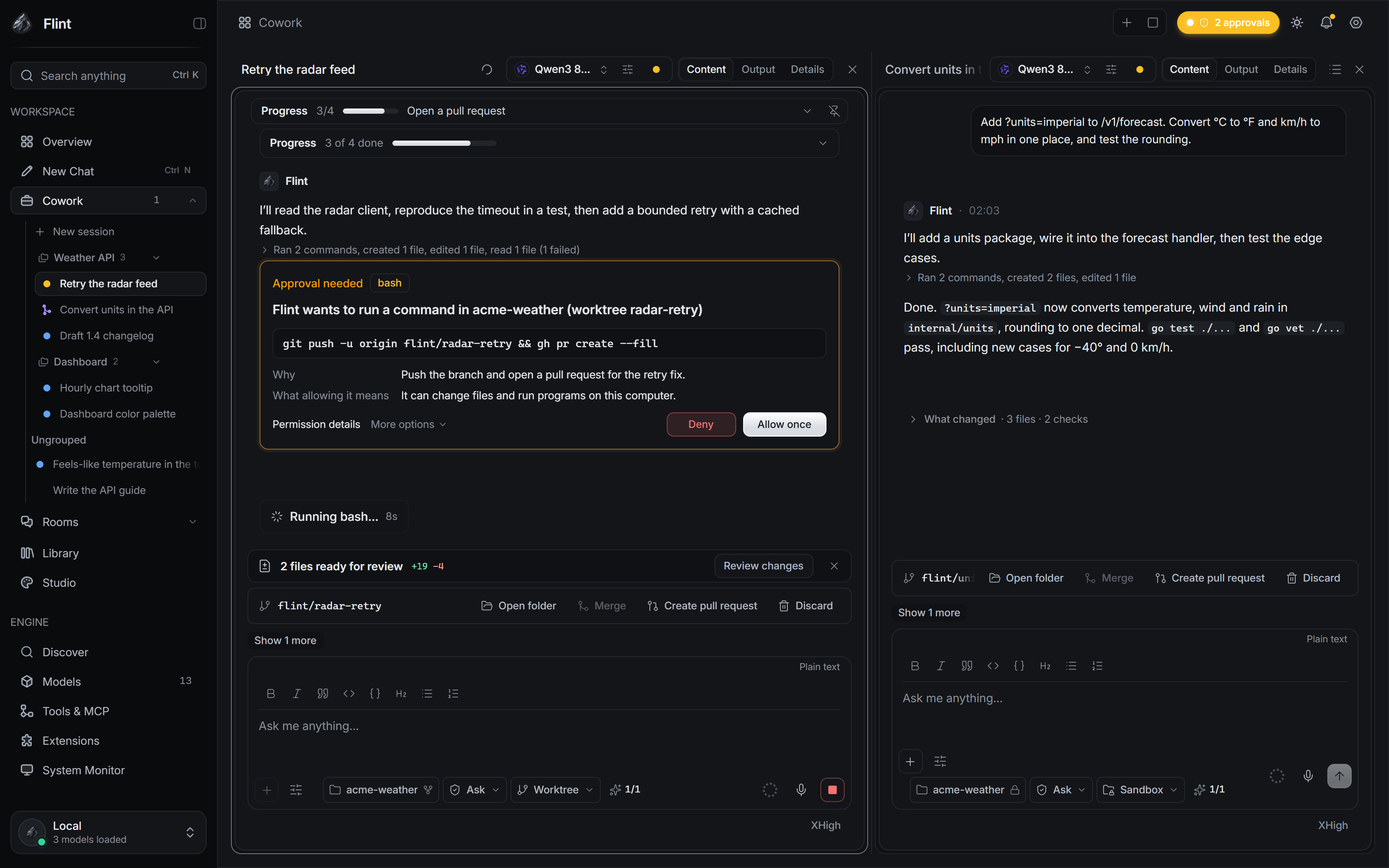The width and height of the screenshot is (1389, 868).
Task: Expand the What changed section
Action: 998,419
